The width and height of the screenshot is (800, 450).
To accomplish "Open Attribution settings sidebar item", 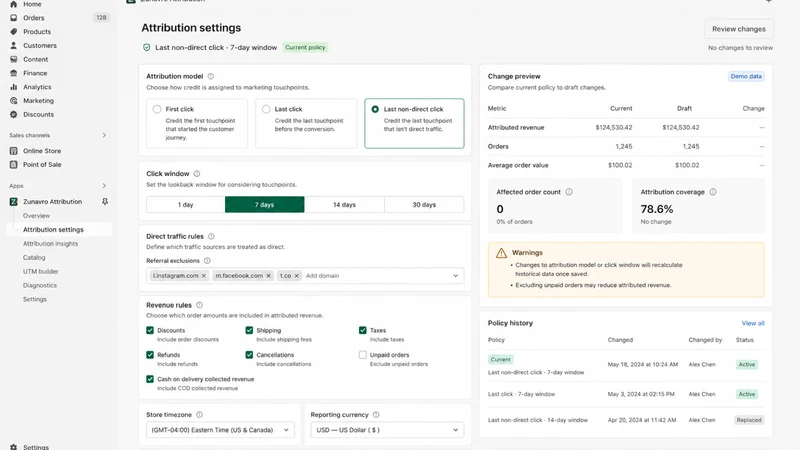I will (59, 230).
